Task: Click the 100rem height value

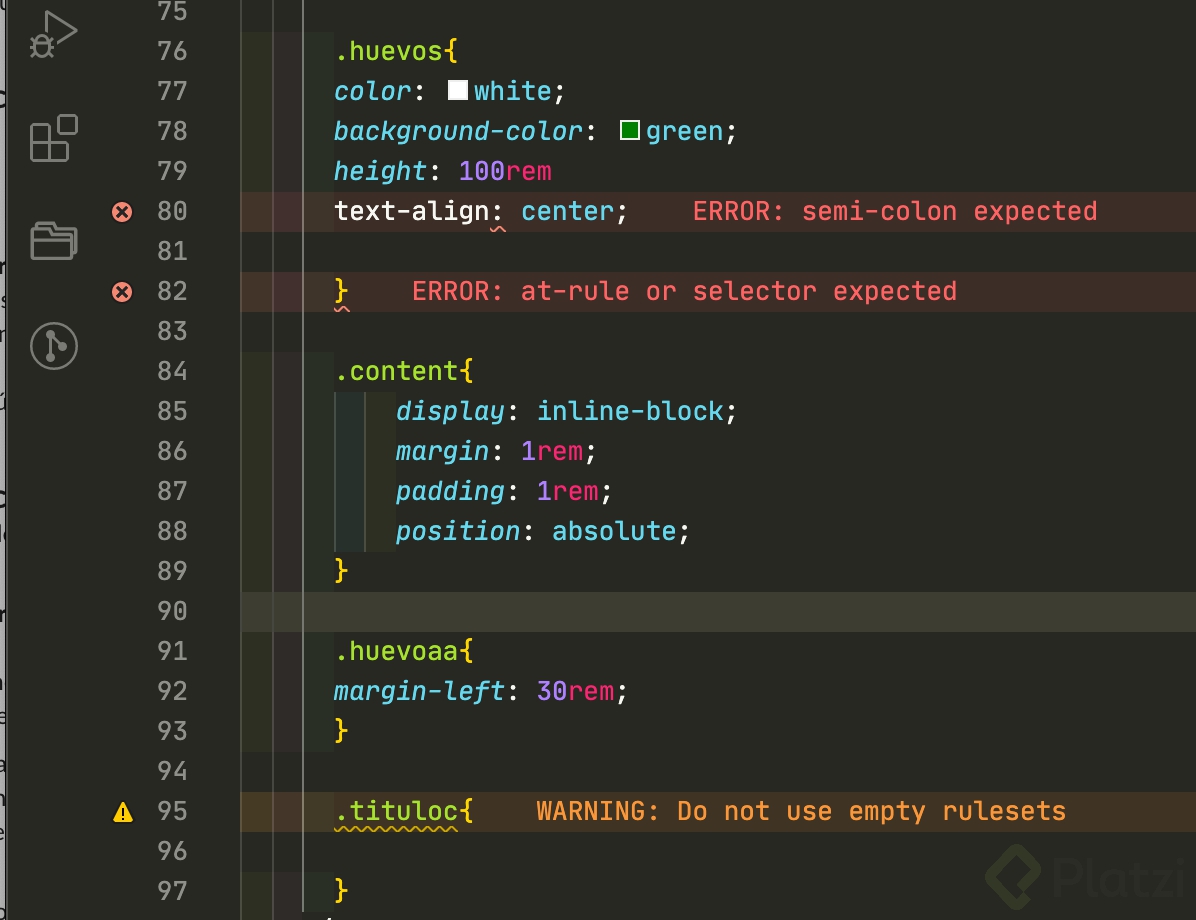Action: 505,171
